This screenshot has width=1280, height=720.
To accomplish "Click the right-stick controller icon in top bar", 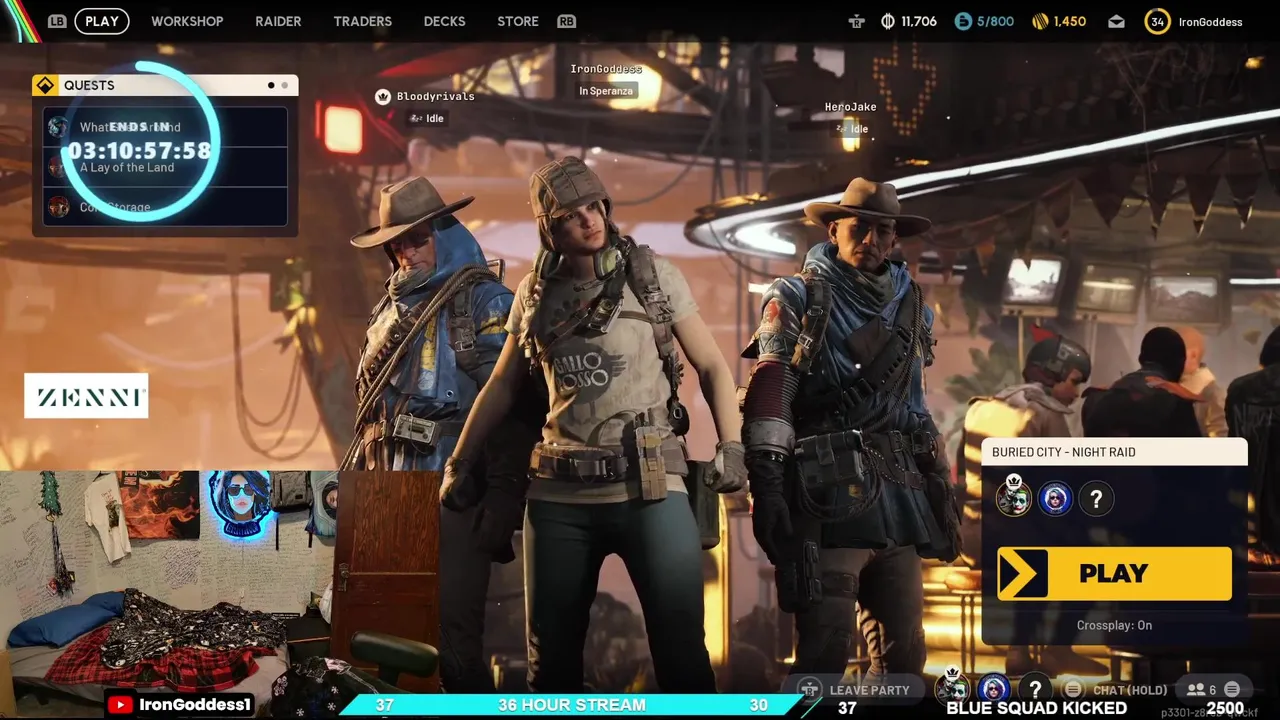I will click(x=856, y=21).
